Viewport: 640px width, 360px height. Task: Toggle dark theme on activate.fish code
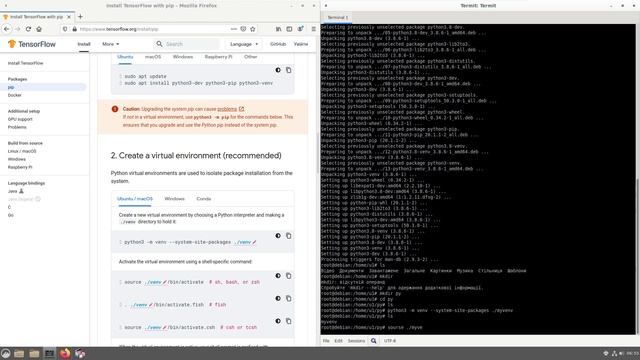coord(278,298)
